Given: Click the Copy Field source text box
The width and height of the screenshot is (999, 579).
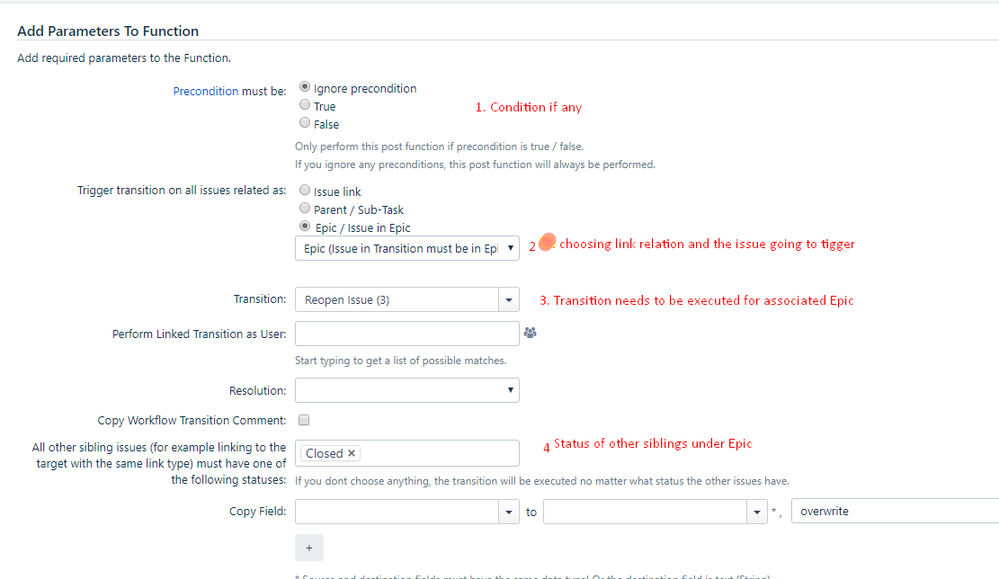Looking at the screenshot, I should click(x=397, y=511).
